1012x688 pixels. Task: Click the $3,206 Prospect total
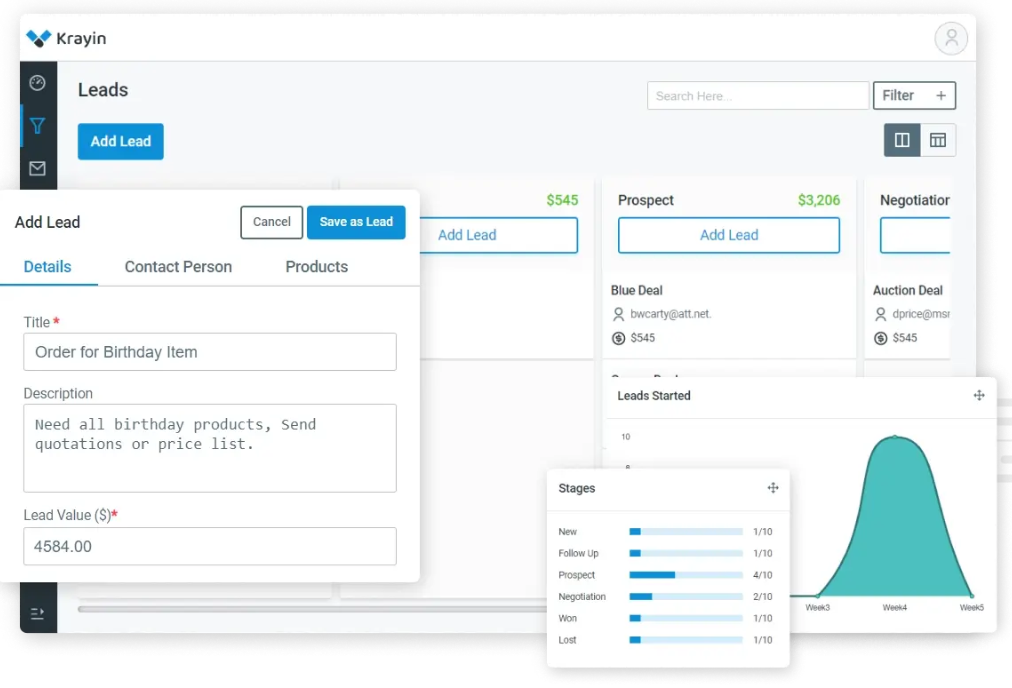point(818,200)
